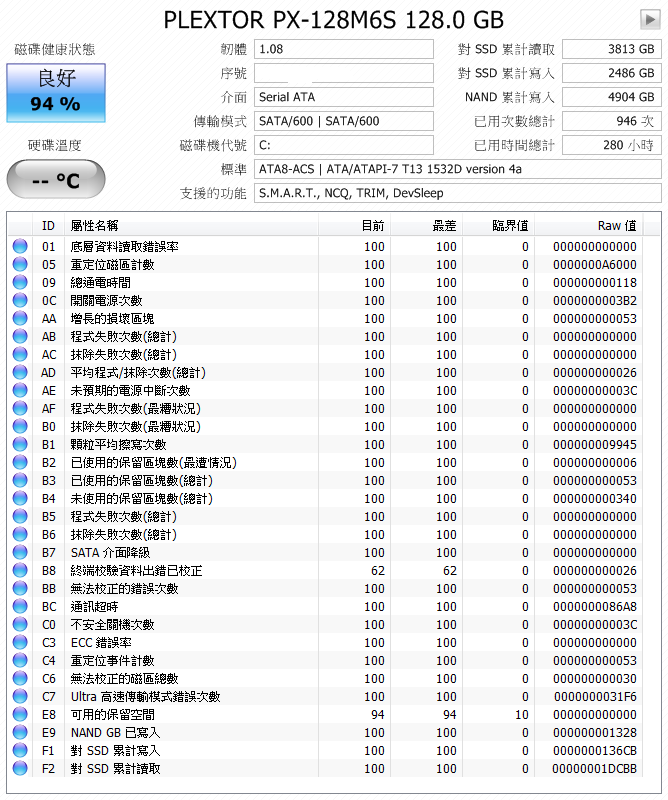Click the PLEXTOR PX-128M6S 128.0 GB title
Image resolution: width=668 pixels, height=800 pixels.
[334, 20]
